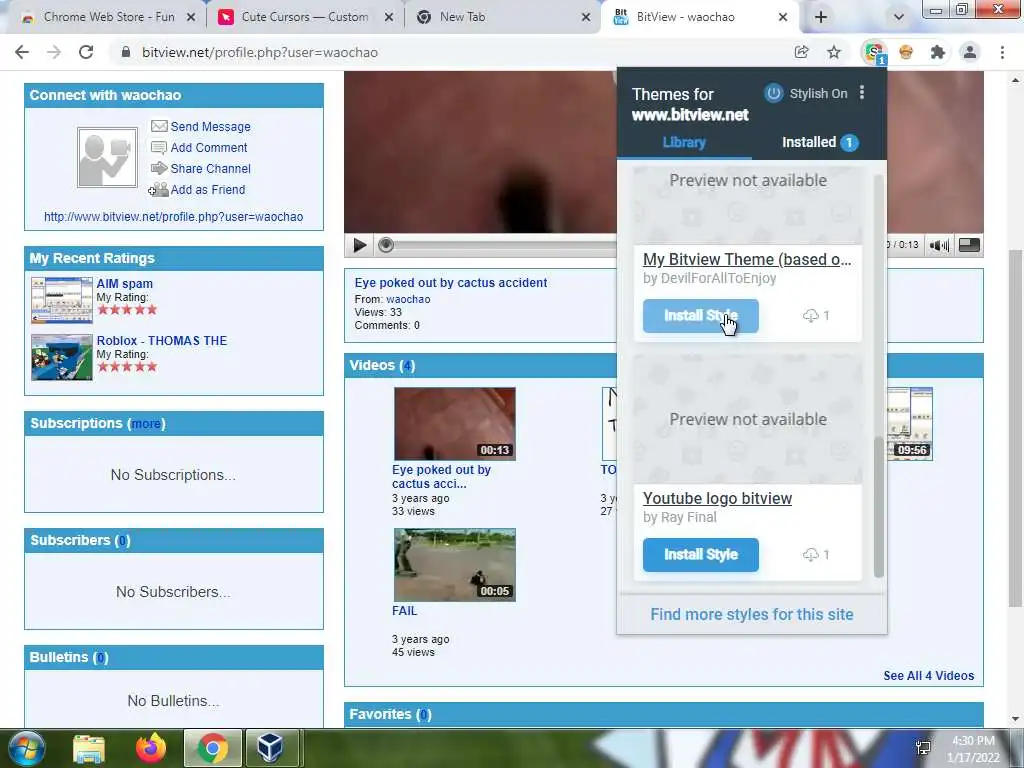View site info lock icon
Image resolution: width=1024 pixels, height=768 pixels.
126,52
